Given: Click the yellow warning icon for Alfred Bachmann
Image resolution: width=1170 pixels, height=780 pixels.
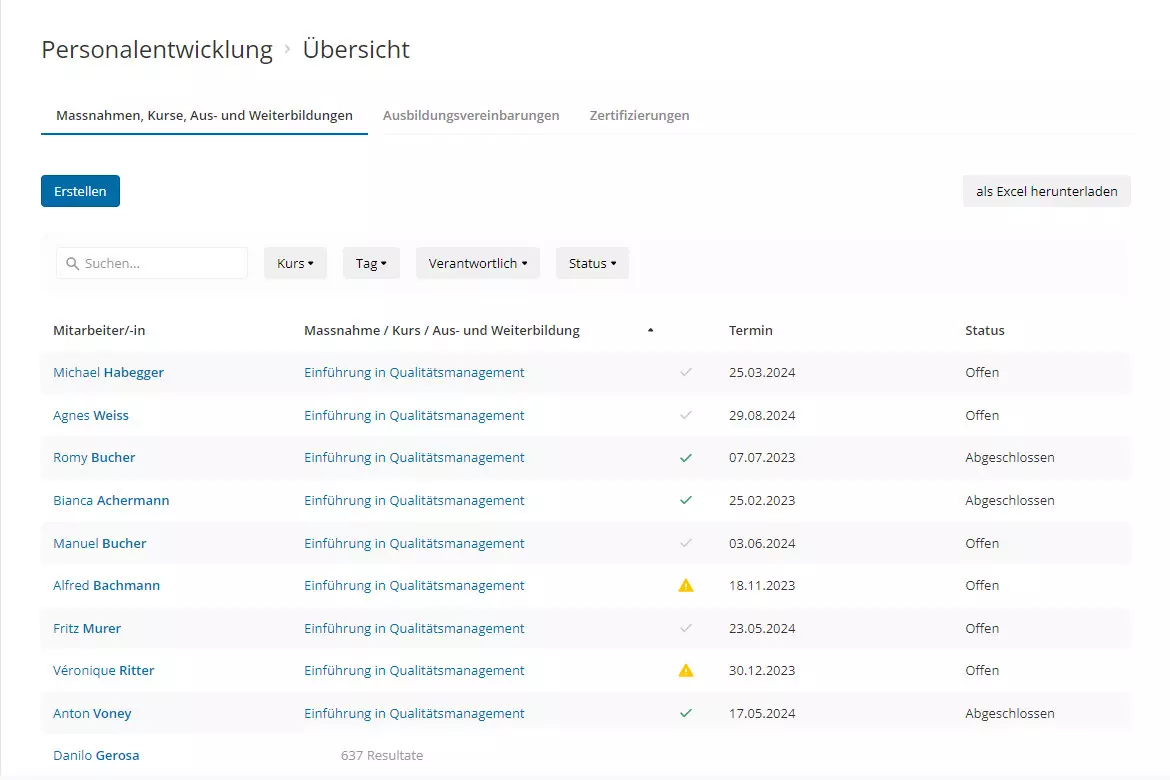Looking at the screenshot, I should [685, 586].
